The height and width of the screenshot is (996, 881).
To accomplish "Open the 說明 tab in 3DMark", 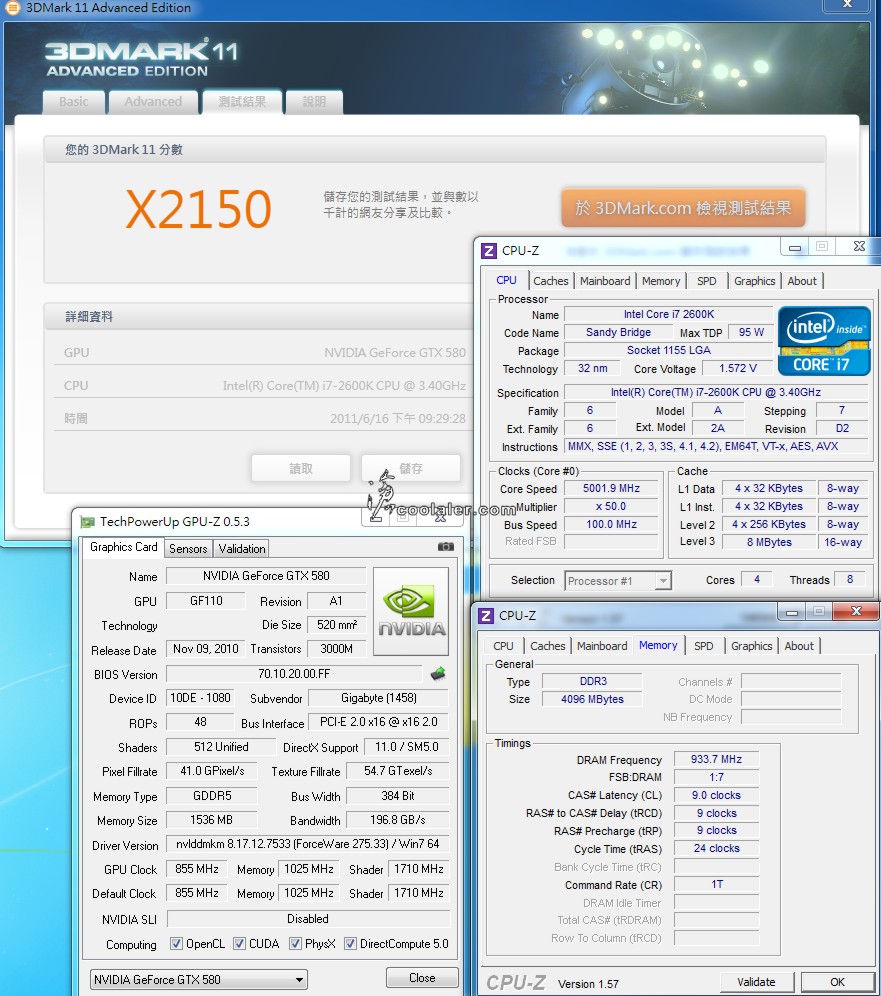I will (314, 102).
